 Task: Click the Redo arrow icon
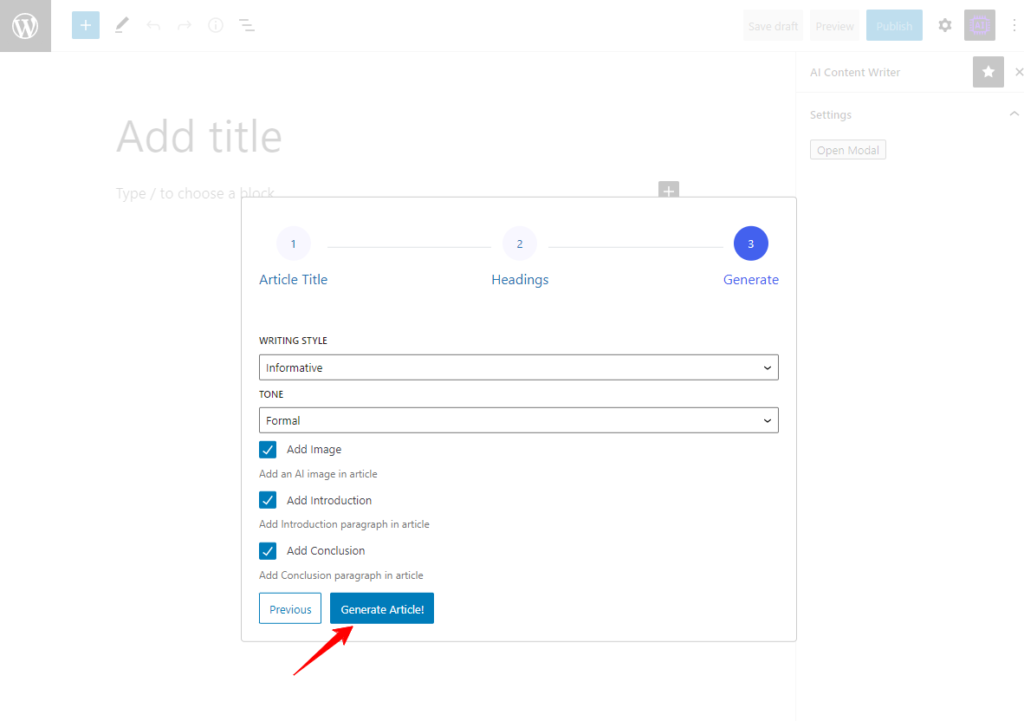click(184, 26)
